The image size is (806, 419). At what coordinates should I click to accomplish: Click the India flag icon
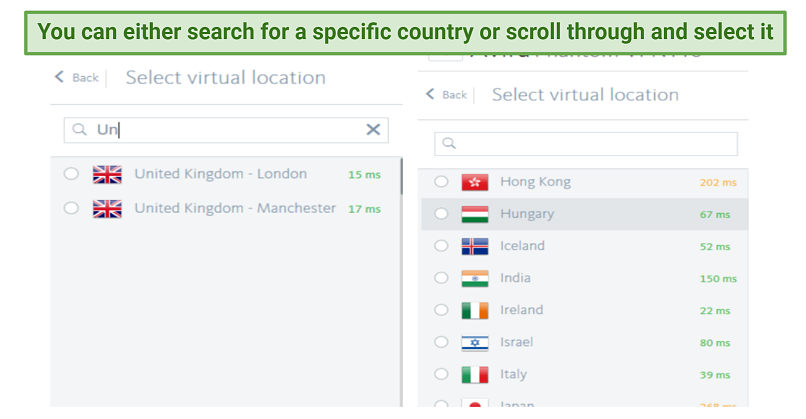tap(474, 278)
